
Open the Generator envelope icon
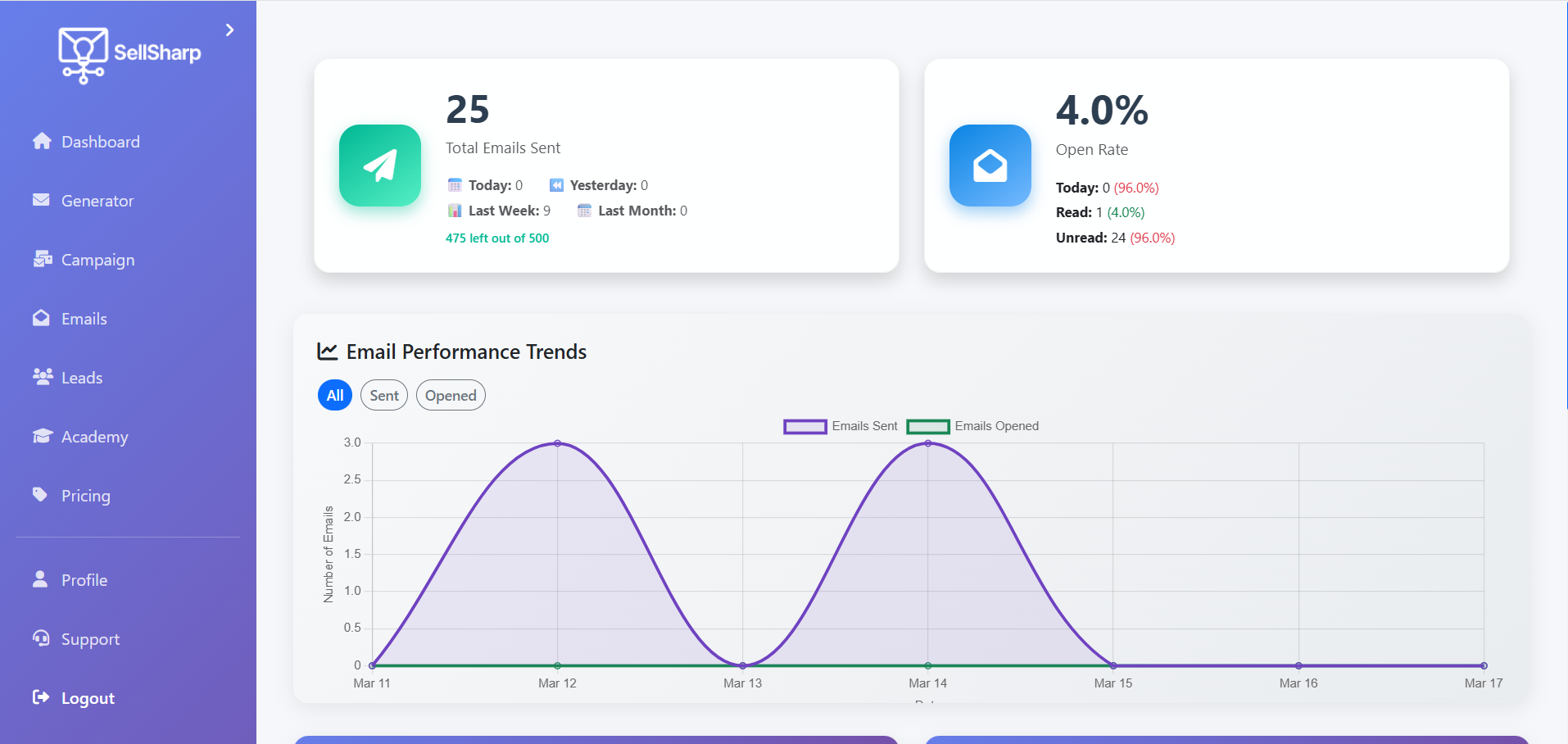tap(41, 200)
